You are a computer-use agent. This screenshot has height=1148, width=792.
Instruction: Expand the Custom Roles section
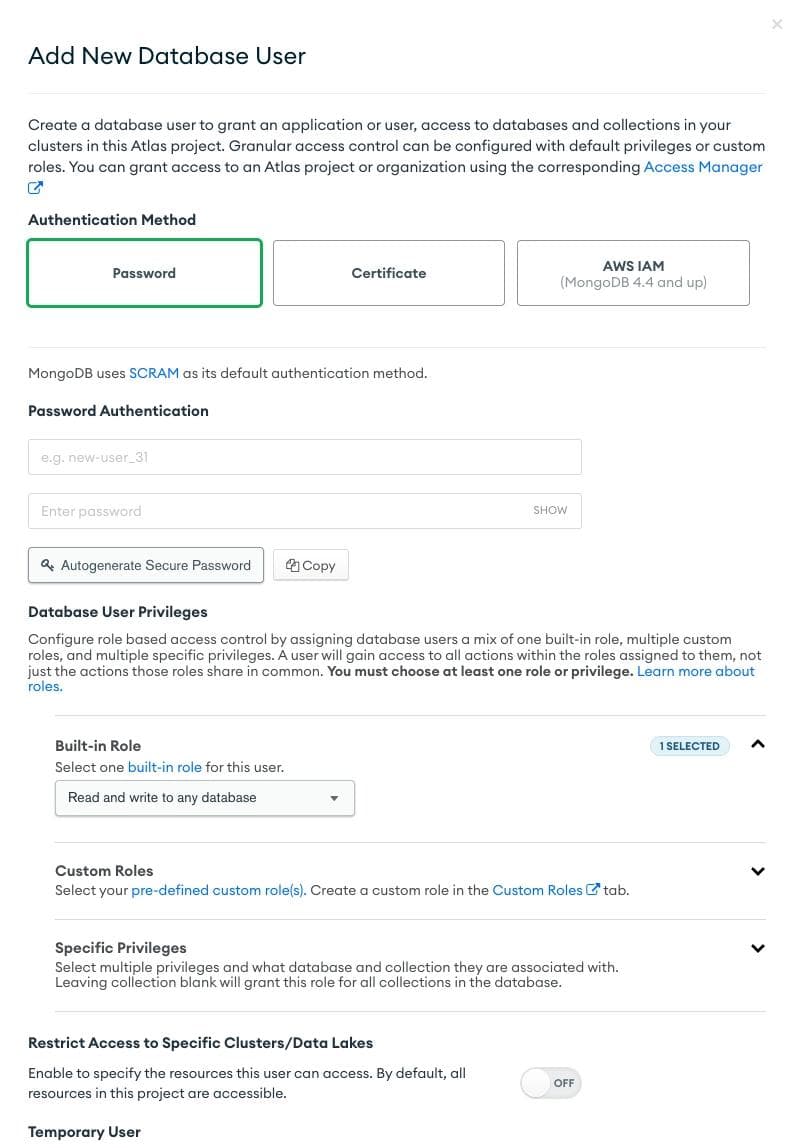[x=758, y=871]
